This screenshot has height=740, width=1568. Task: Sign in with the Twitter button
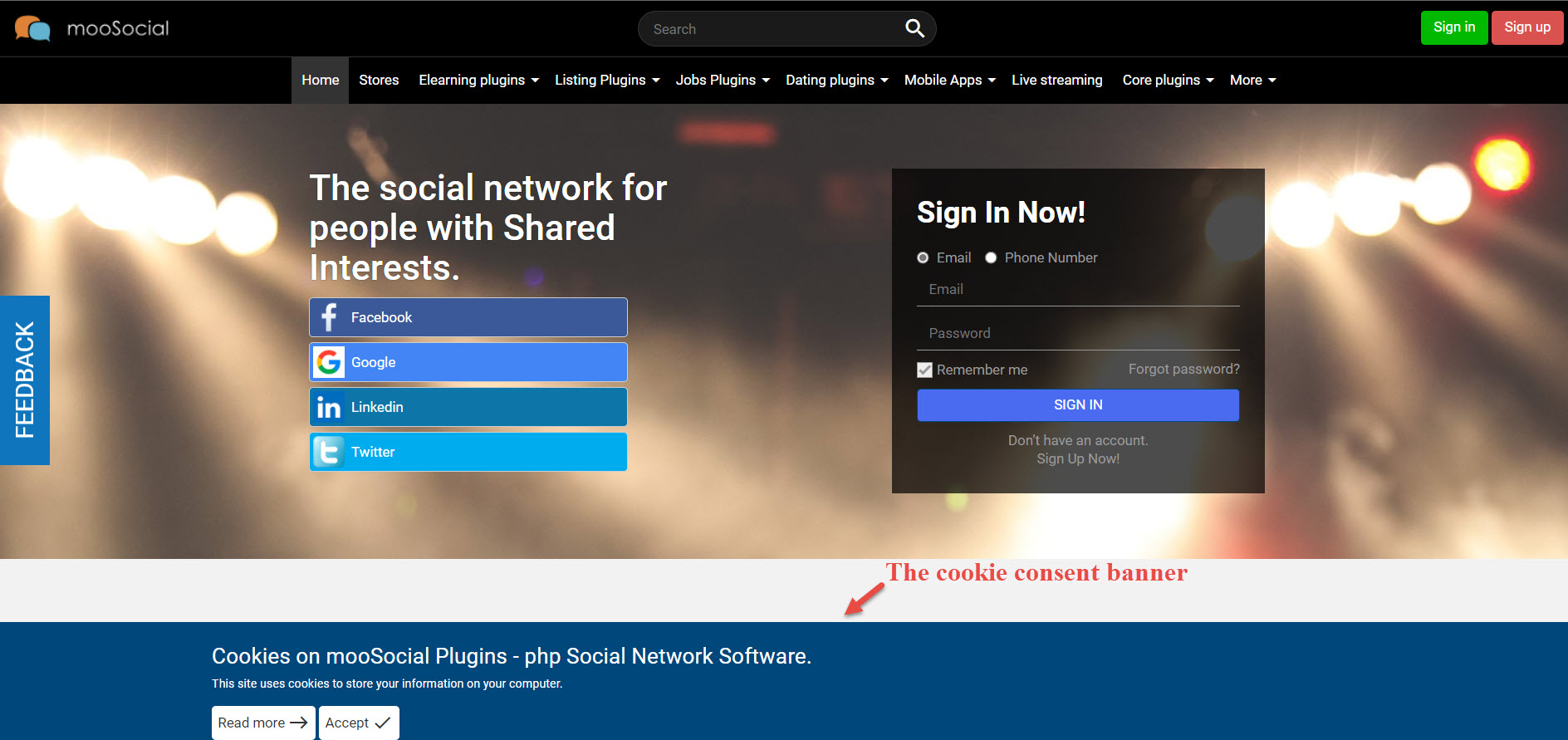[468, 452]
